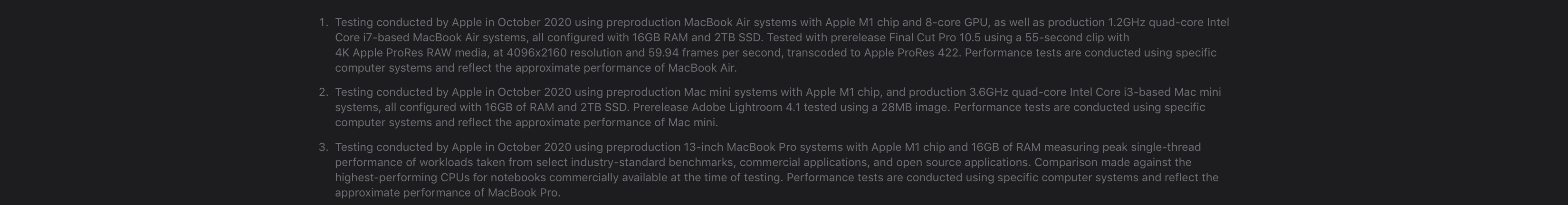This screenshot has width=1568, height=205.
Task: Click footnote number 1 marker
Action: click(x=323, y=22)
